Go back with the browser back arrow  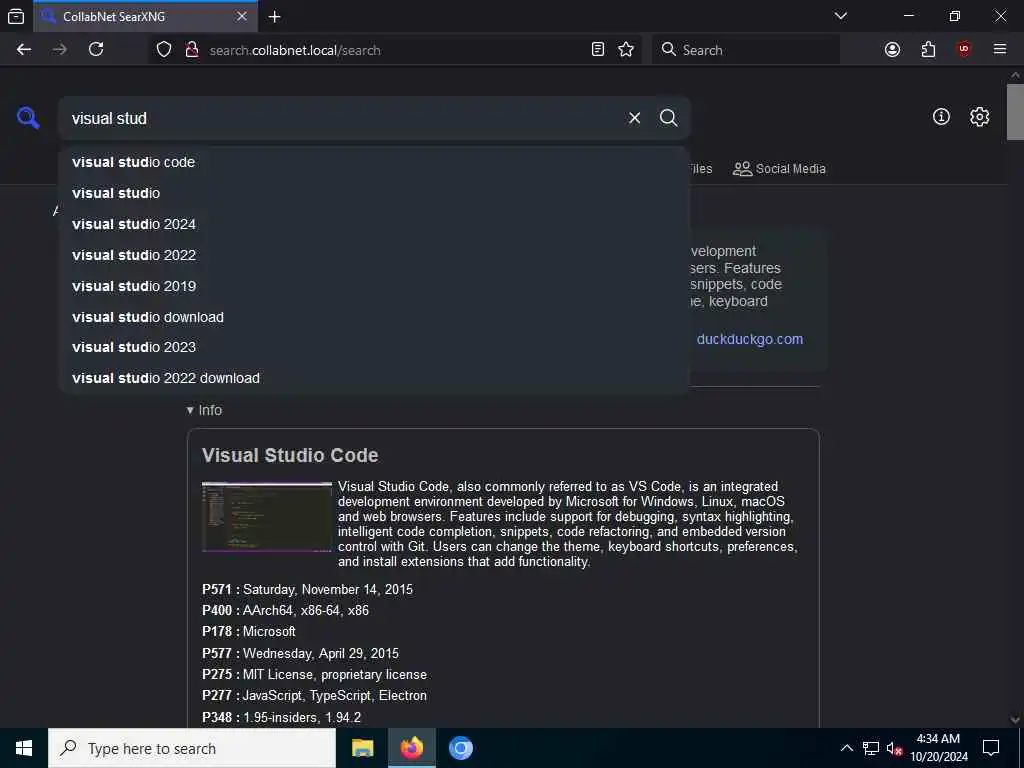coord(24,50)
